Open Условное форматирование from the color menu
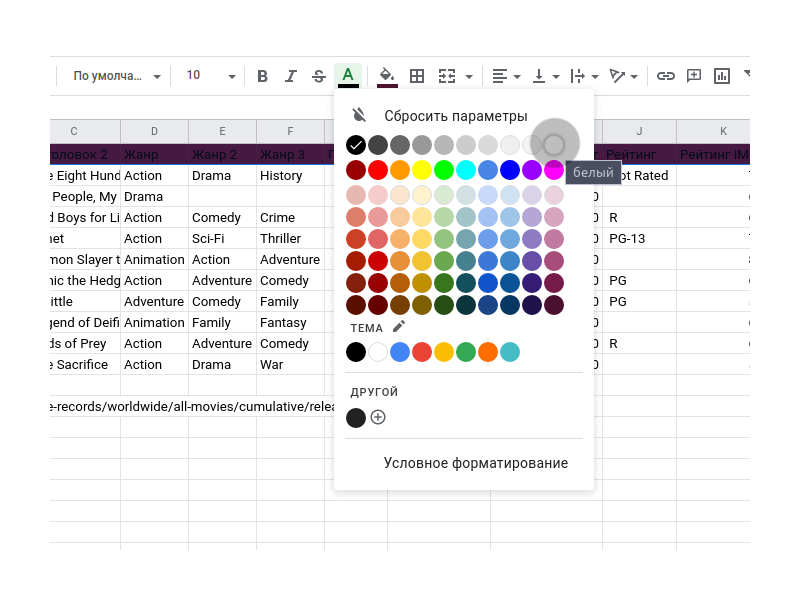This screenshot has width=800, height=600. pyautogui.click(x=475, y=463)
